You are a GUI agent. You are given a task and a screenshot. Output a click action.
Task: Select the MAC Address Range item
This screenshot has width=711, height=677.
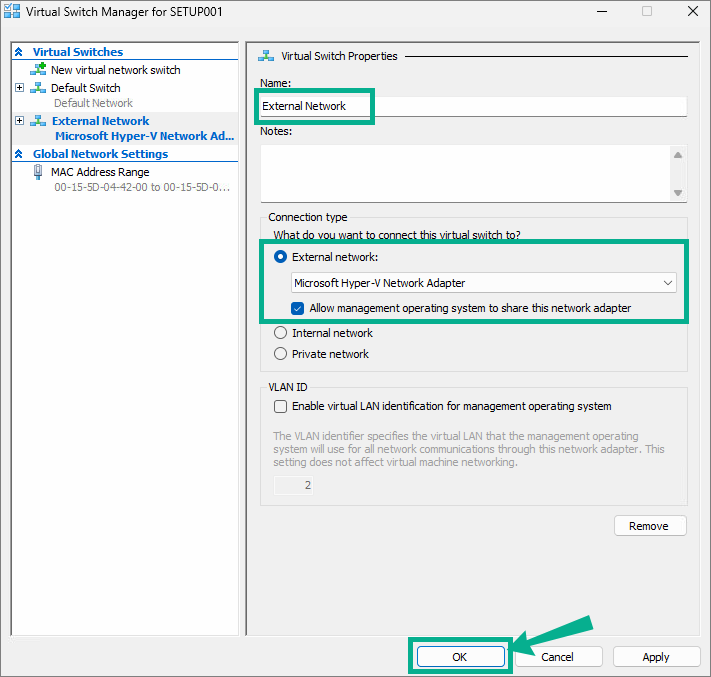tap(100, 172)
